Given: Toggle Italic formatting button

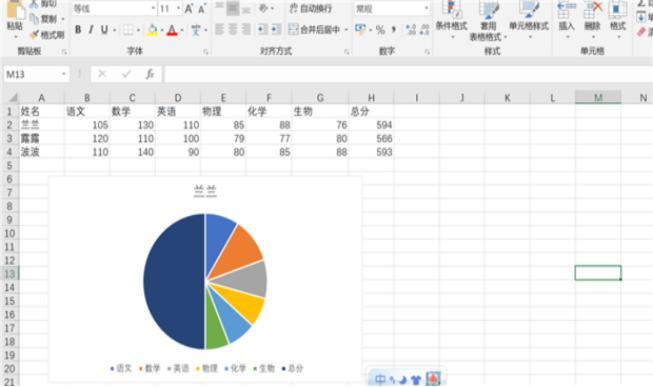Looking at the screenshot, I should (90, 30).
